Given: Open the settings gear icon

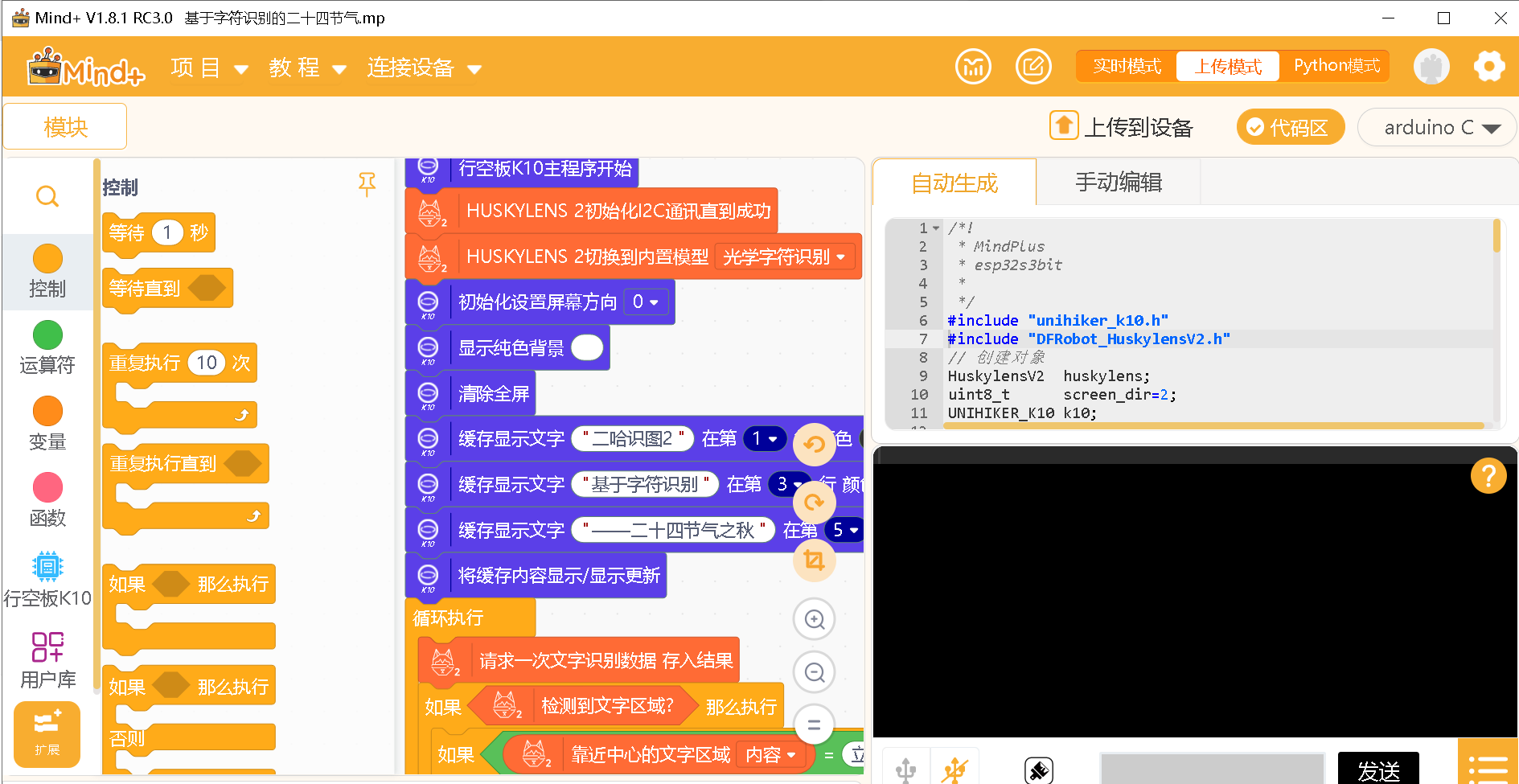Looking at the screenshot, I should click(1489, 66).
